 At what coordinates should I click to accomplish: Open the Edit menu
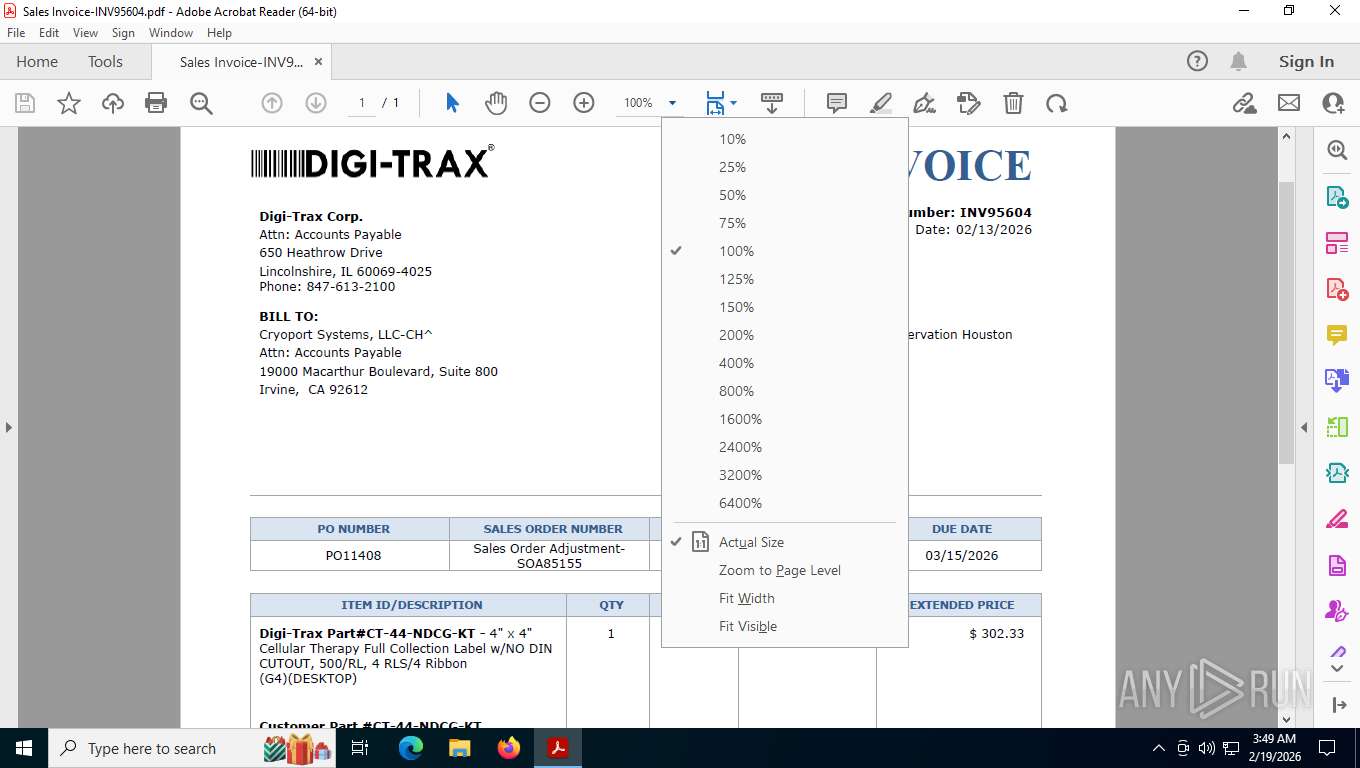pos(49,33)
